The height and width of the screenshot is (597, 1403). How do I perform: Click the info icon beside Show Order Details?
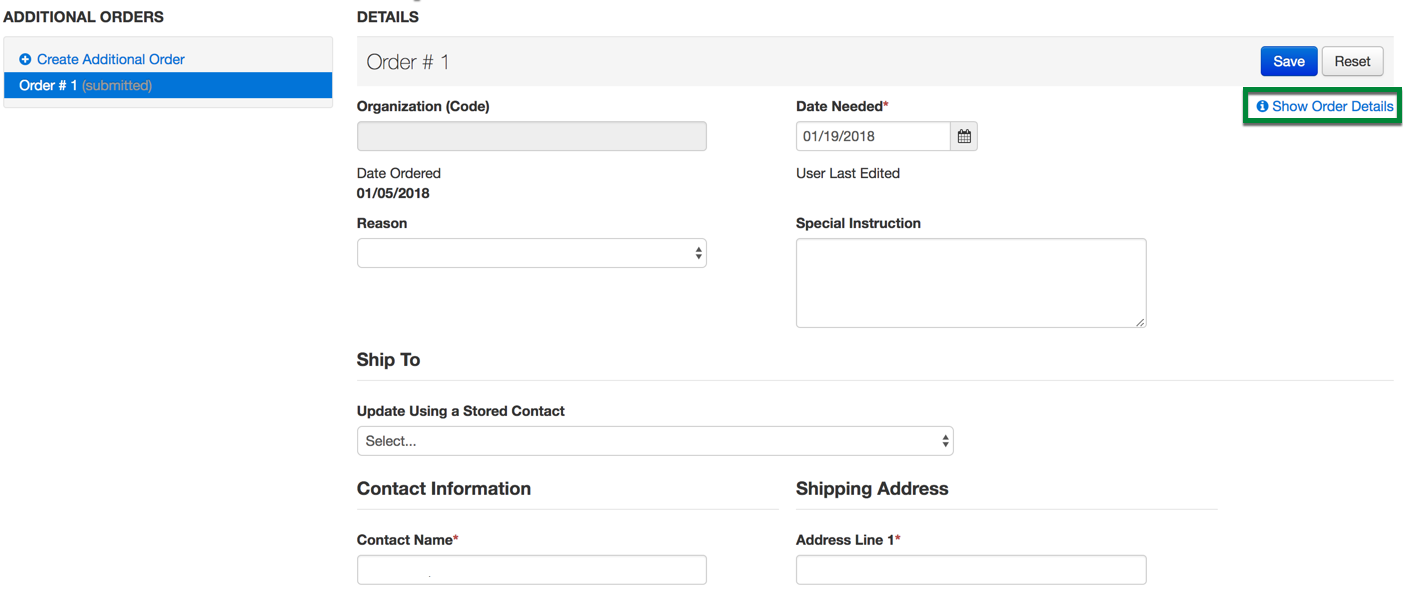pos(1262,107)
